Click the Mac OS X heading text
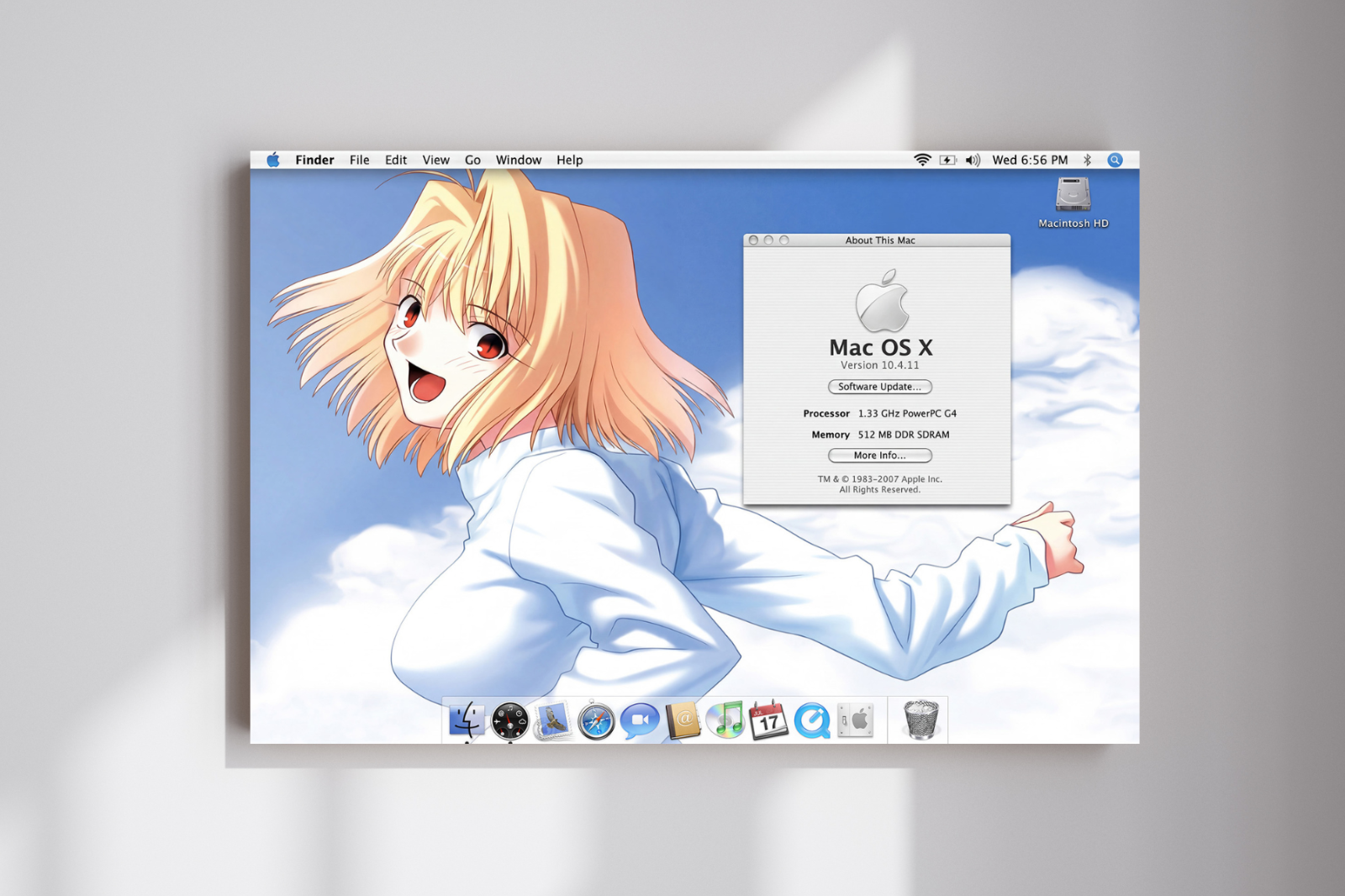 pyautogui.click(x=881, y=347)
